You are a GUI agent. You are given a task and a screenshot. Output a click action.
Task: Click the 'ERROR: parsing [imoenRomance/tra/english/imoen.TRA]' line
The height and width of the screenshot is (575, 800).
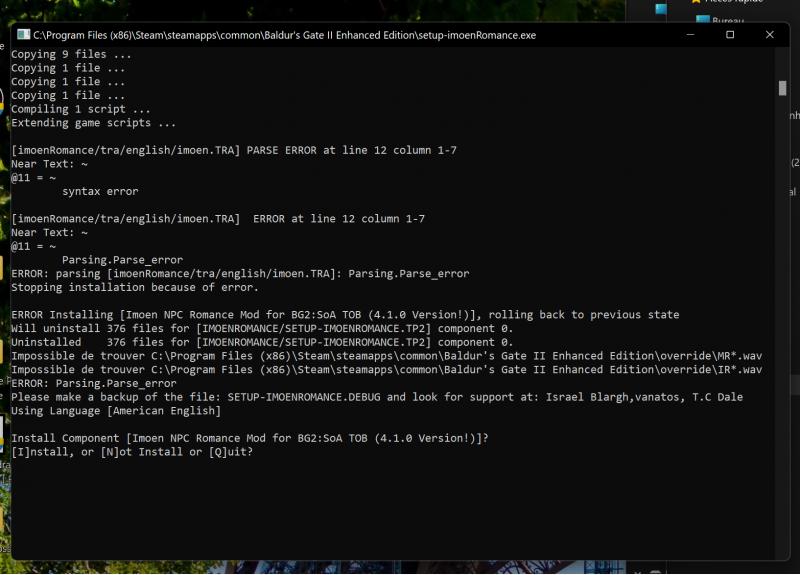(240, 273)
